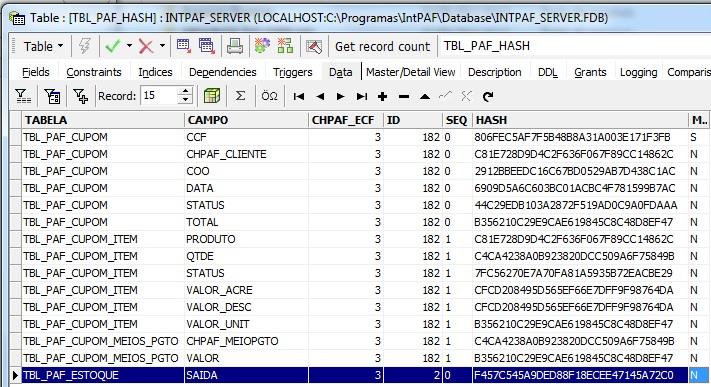Click the greyed post edit checkmark
The image size is (711, 387).
pyautogui.click(x=445, y=96)
